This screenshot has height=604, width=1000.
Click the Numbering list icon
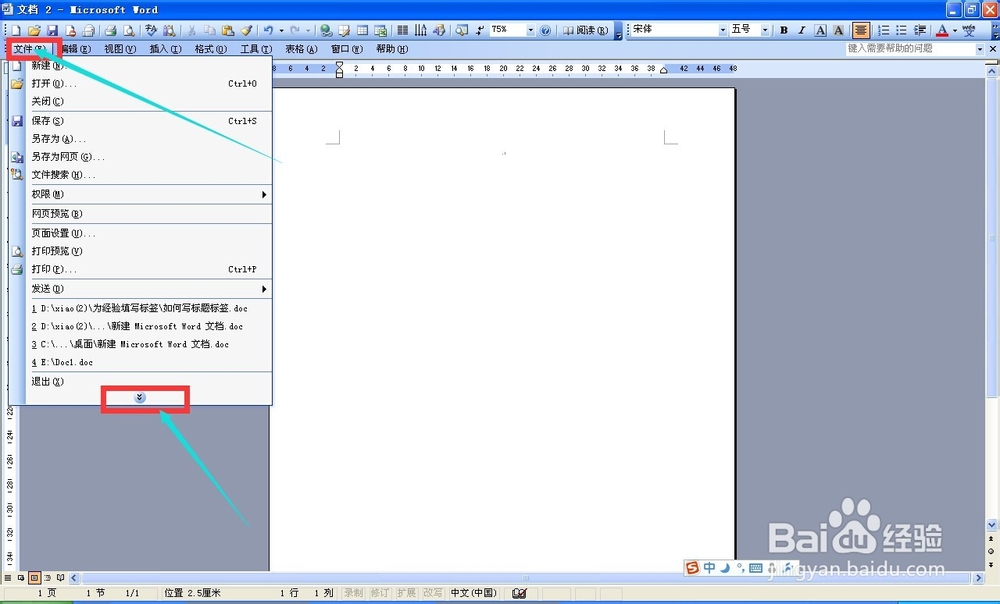[883, 30]
